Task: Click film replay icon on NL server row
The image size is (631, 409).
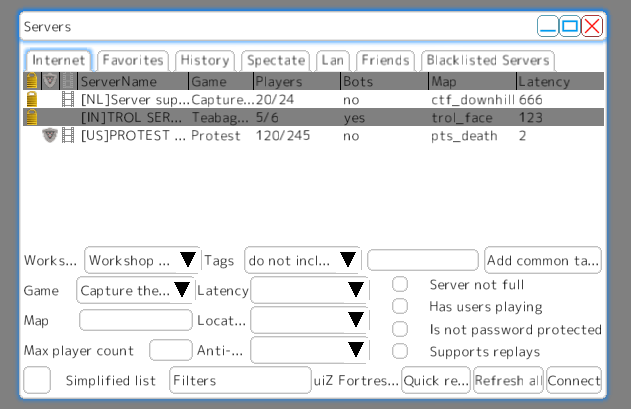Action: pyautogui.click(x=68, y=99)
